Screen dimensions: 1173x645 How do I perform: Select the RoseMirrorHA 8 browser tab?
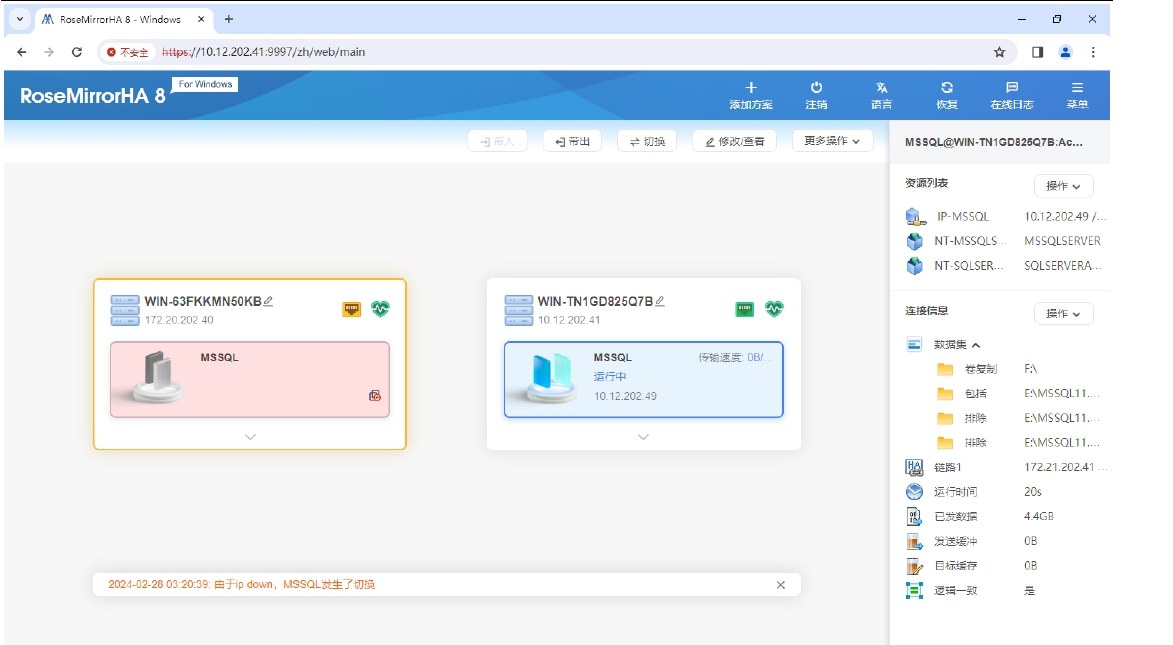[123, 19]
